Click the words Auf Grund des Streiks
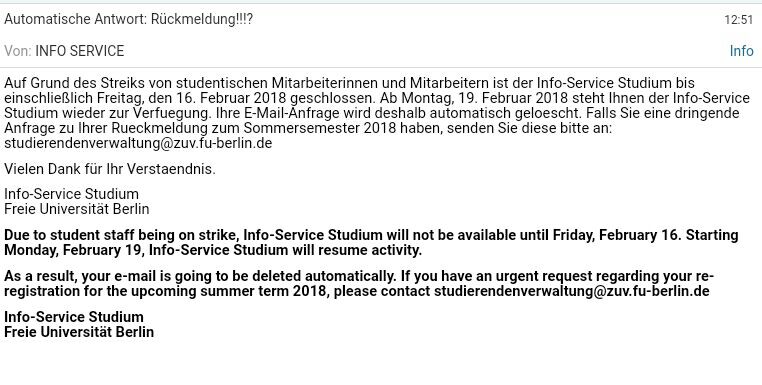This screenshot has width=762, height=385. click(74, 83)
